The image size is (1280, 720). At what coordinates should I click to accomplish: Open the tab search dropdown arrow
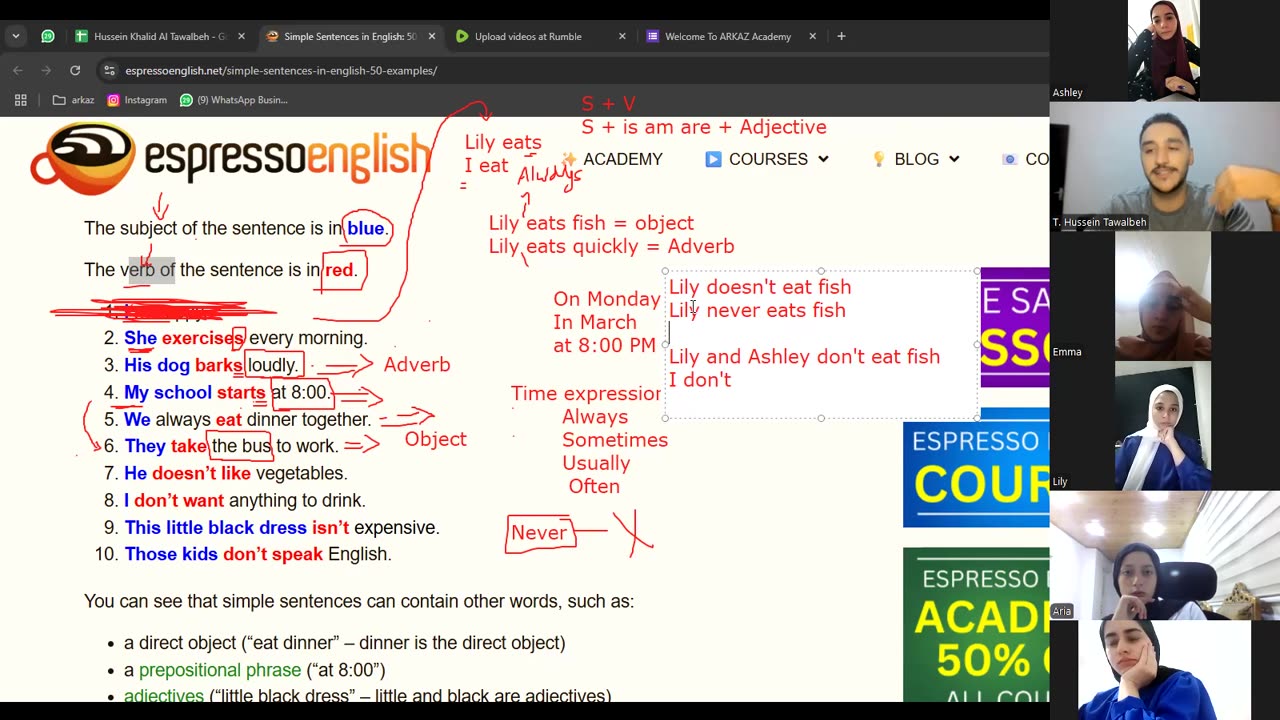(15, 36)
